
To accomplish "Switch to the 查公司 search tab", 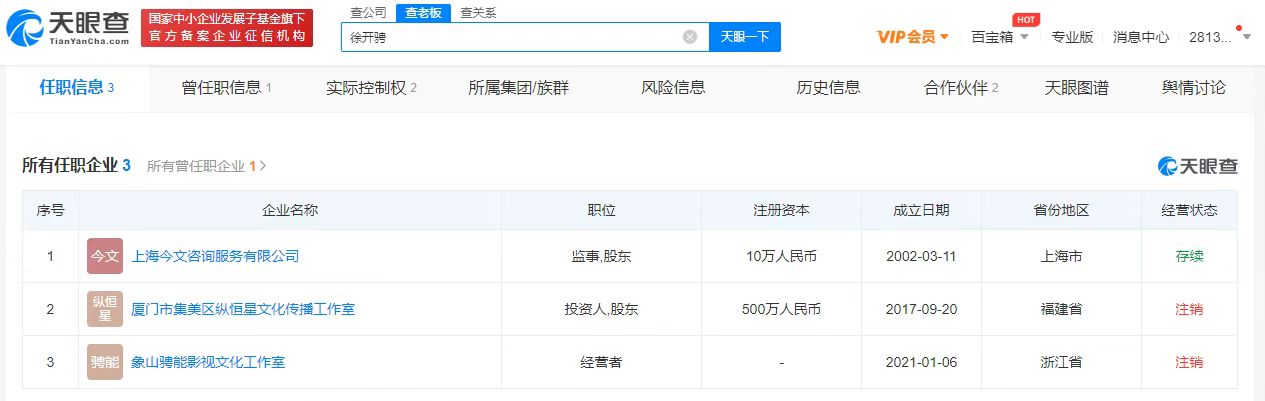I will point(368,13).
